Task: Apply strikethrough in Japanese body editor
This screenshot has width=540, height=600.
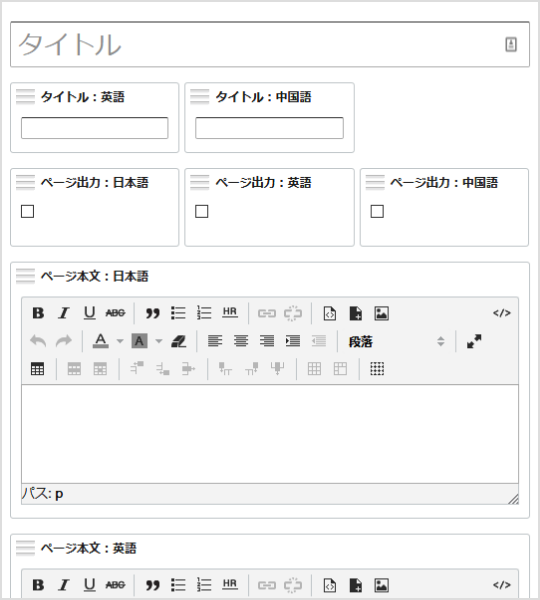Action: pos(115,313)
